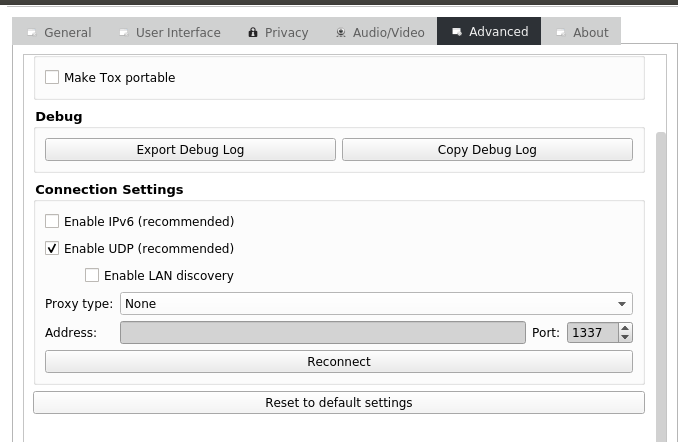Click the Reconnect button
This screenshot has width=678, height=442.
pyautogui.click(x=339, y=362)
